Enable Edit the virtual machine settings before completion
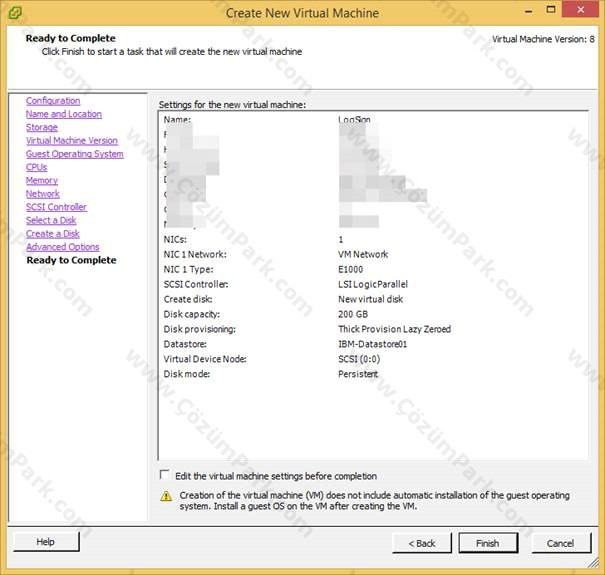605x575 pixels. 165,475
